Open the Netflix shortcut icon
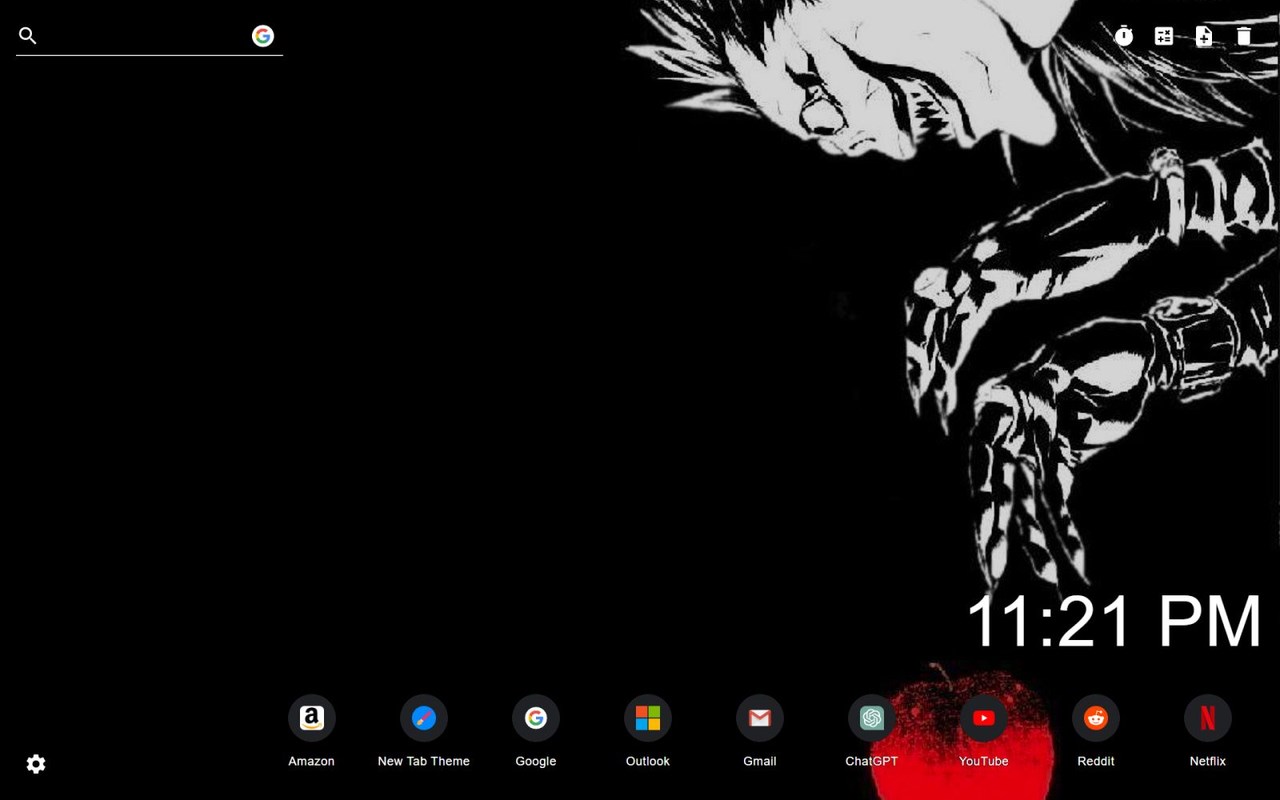 (1208, 718)
